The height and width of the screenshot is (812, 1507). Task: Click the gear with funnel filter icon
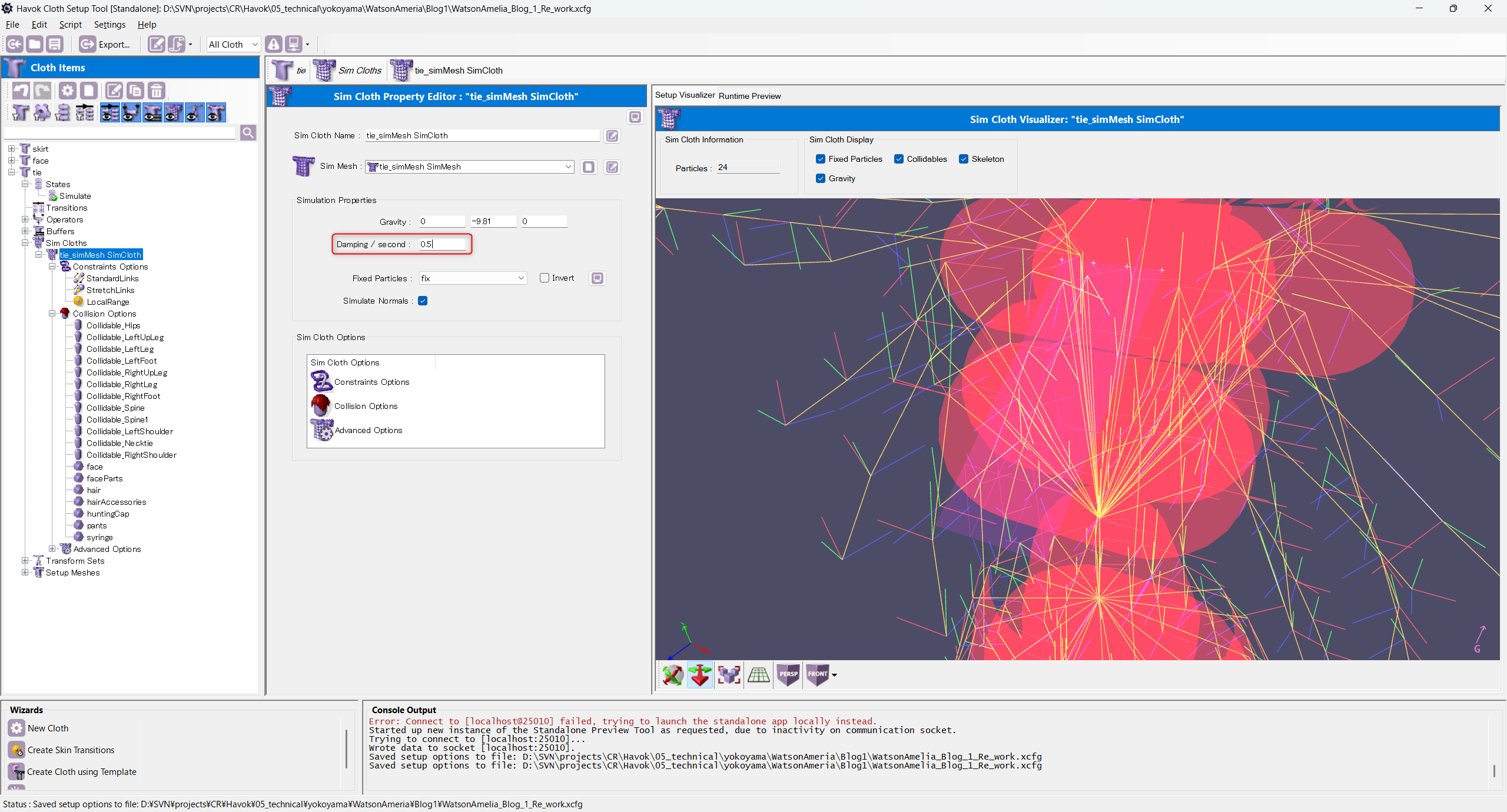click(x=42, y=112)
